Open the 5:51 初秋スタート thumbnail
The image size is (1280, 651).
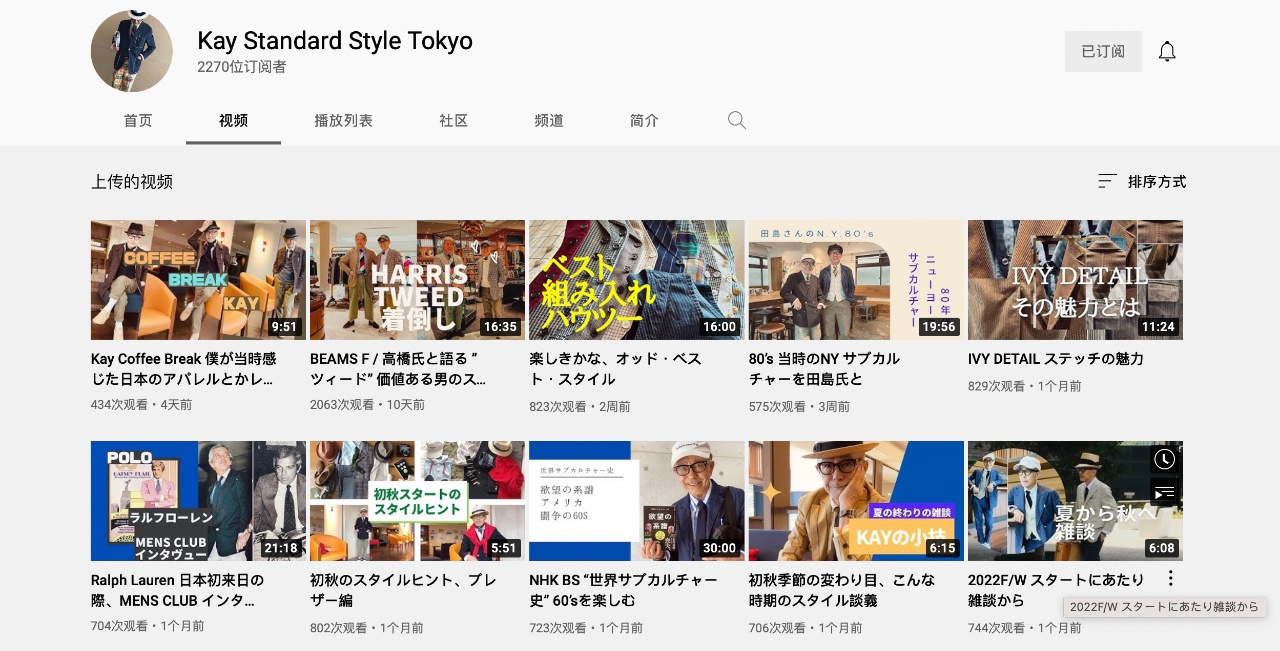[x=417, y=501]
